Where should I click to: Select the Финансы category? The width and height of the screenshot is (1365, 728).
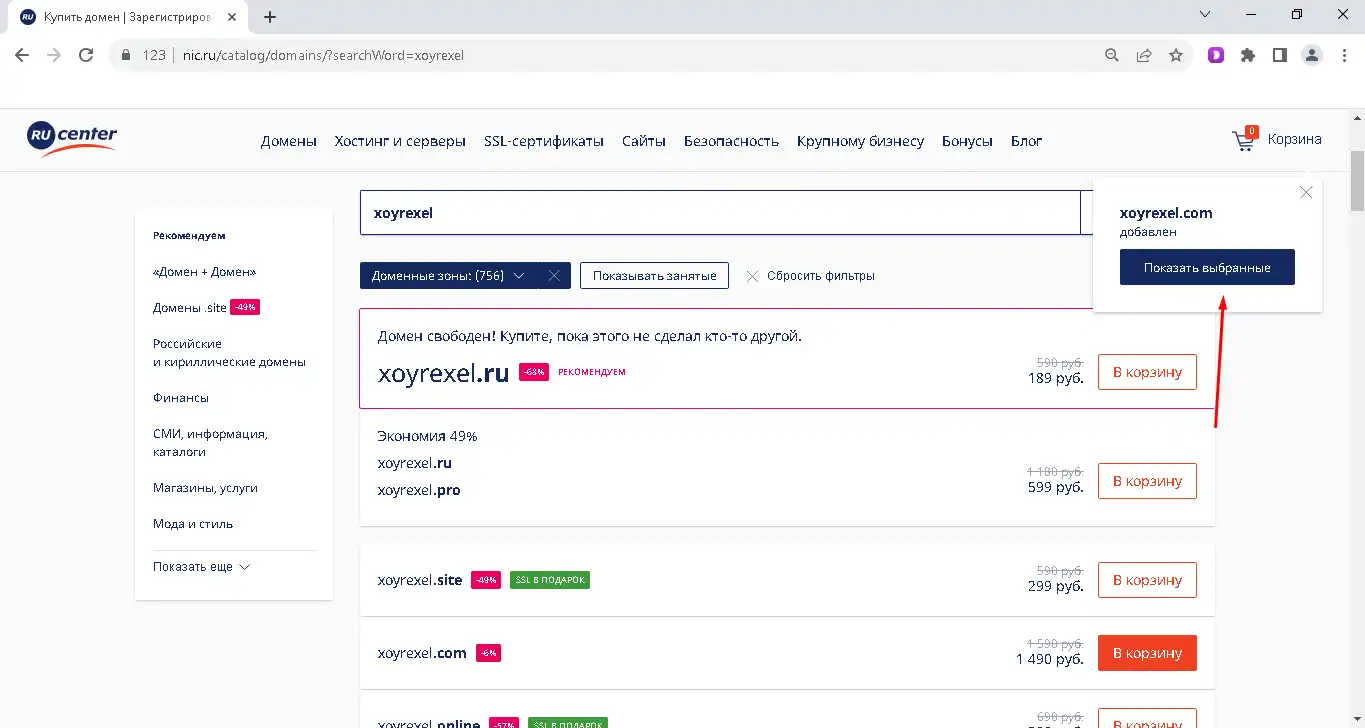pos(181,398)
